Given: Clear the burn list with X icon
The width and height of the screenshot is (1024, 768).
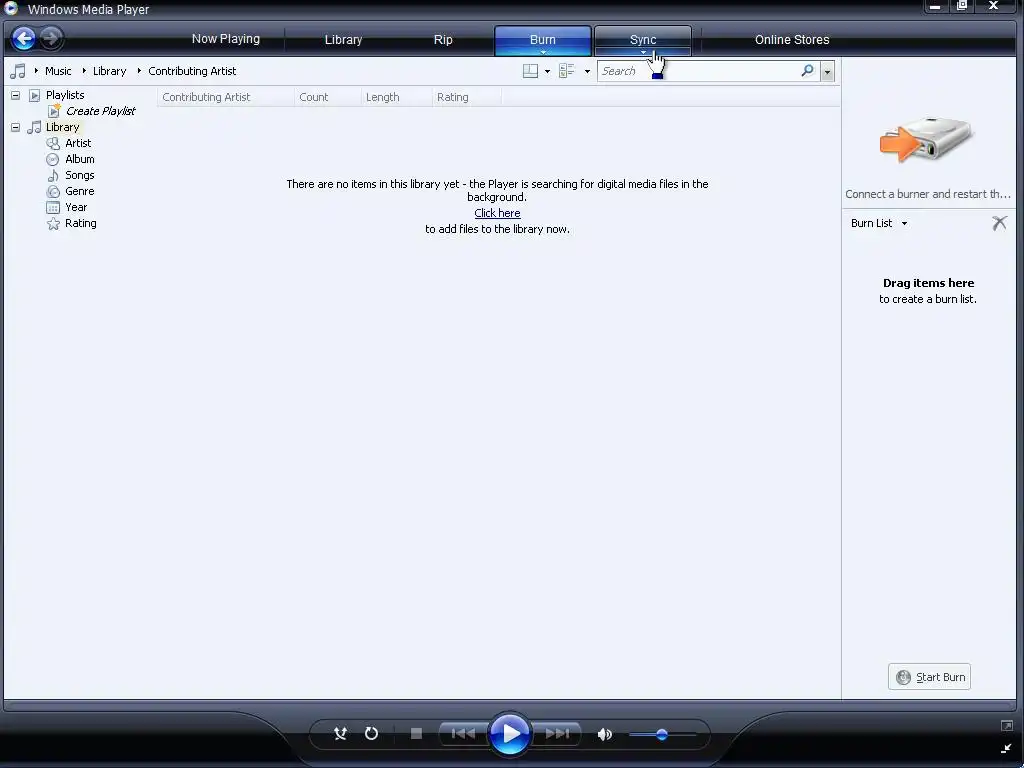Looking at the screenshot, I should click(x=999, y=223).
